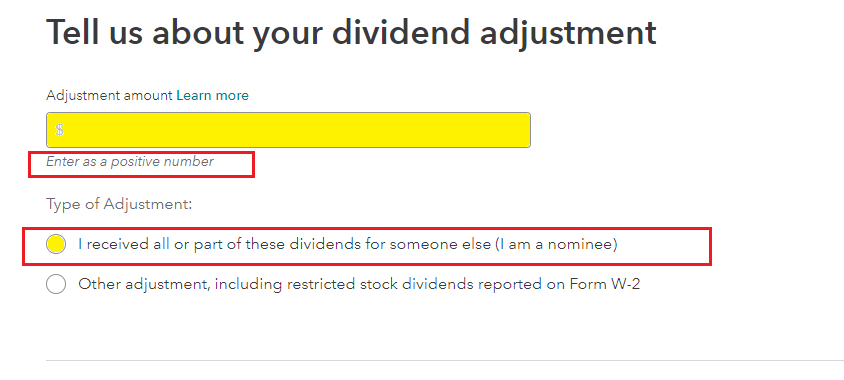The width and height of the screenshot is (844, 380).
Task: Click the dollar sign inside amount field
Action: (60, 130)
